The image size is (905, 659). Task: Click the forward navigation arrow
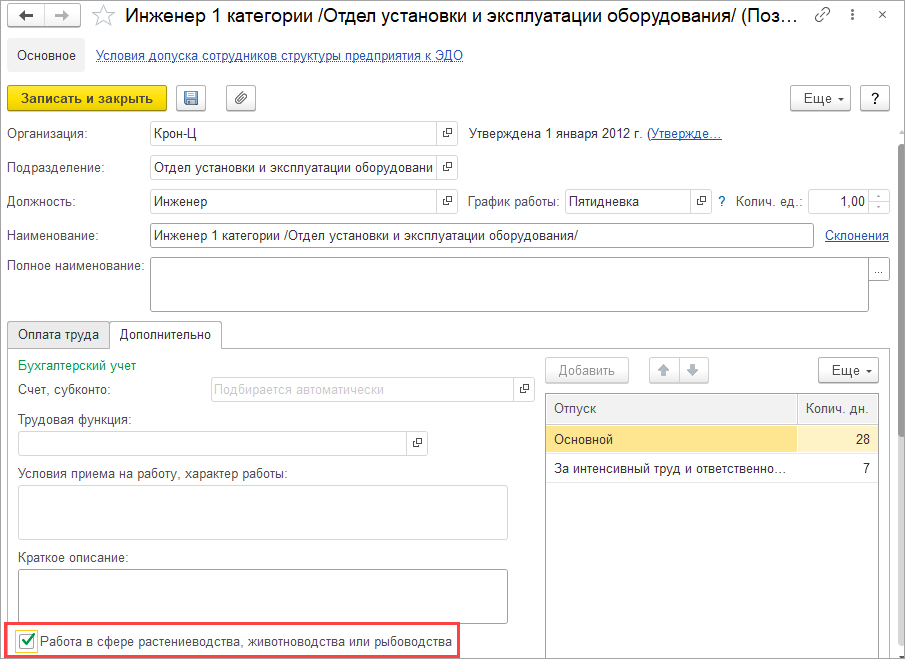(x=62, y=16)
